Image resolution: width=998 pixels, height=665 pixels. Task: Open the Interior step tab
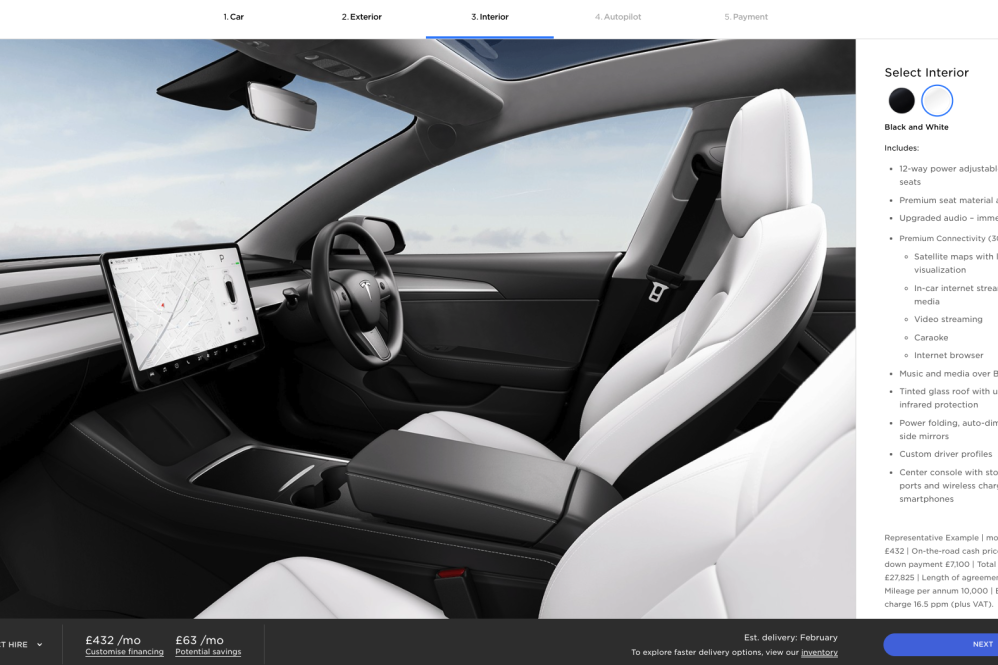coord(489,17)
